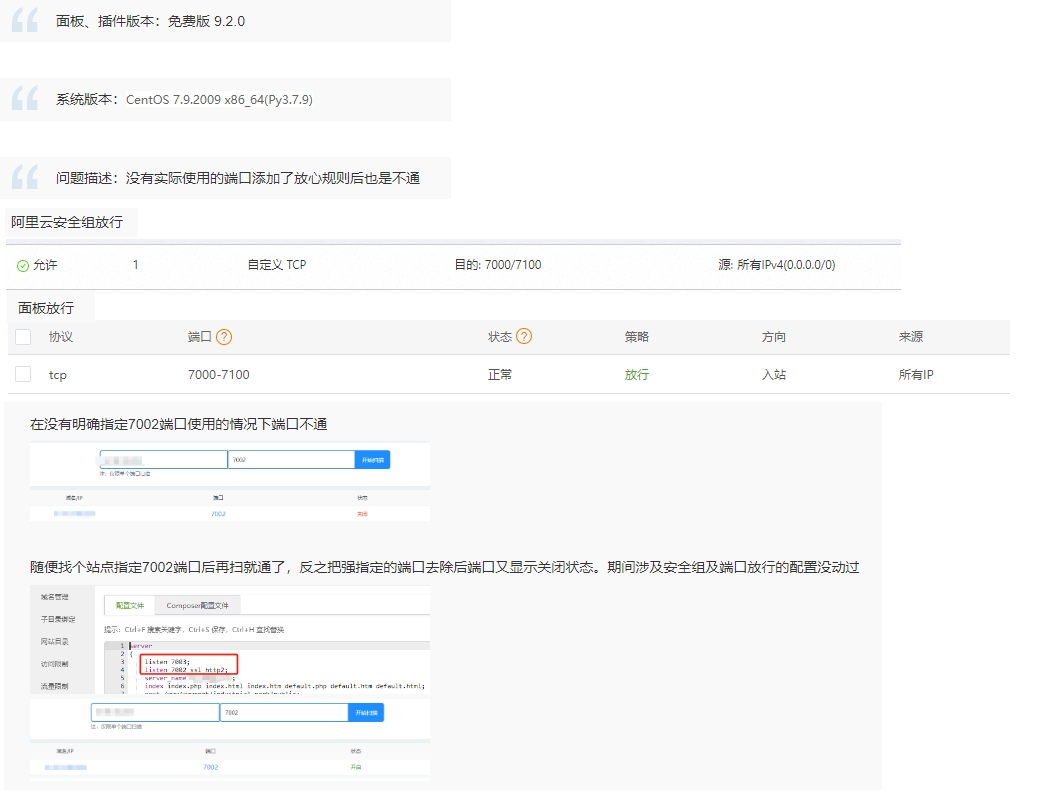Click the 目的: 7000/7100 text
This screenshot has width=1040, height=810.
[497, 265]
